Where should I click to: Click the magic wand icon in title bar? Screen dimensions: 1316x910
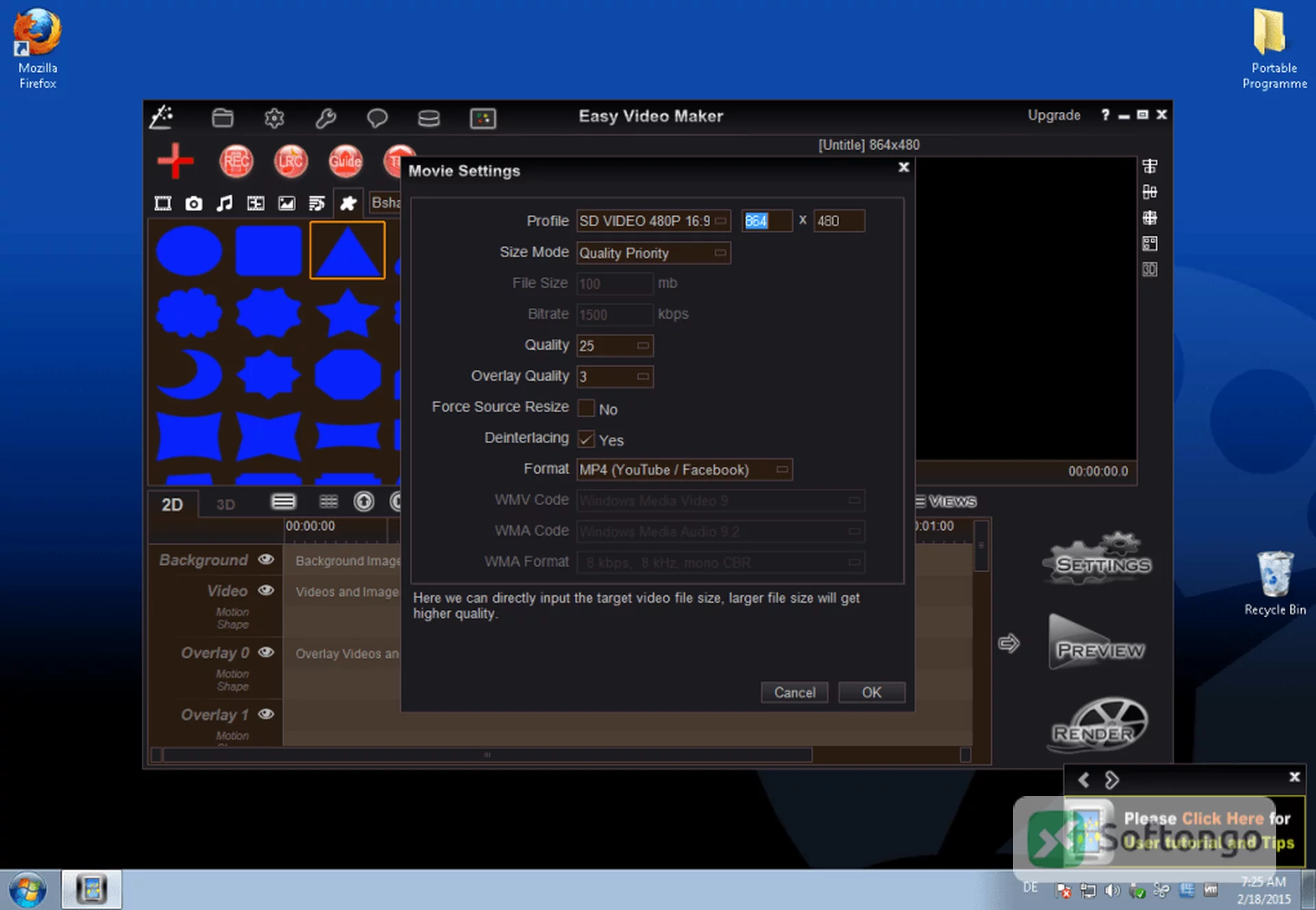(162, 117)
